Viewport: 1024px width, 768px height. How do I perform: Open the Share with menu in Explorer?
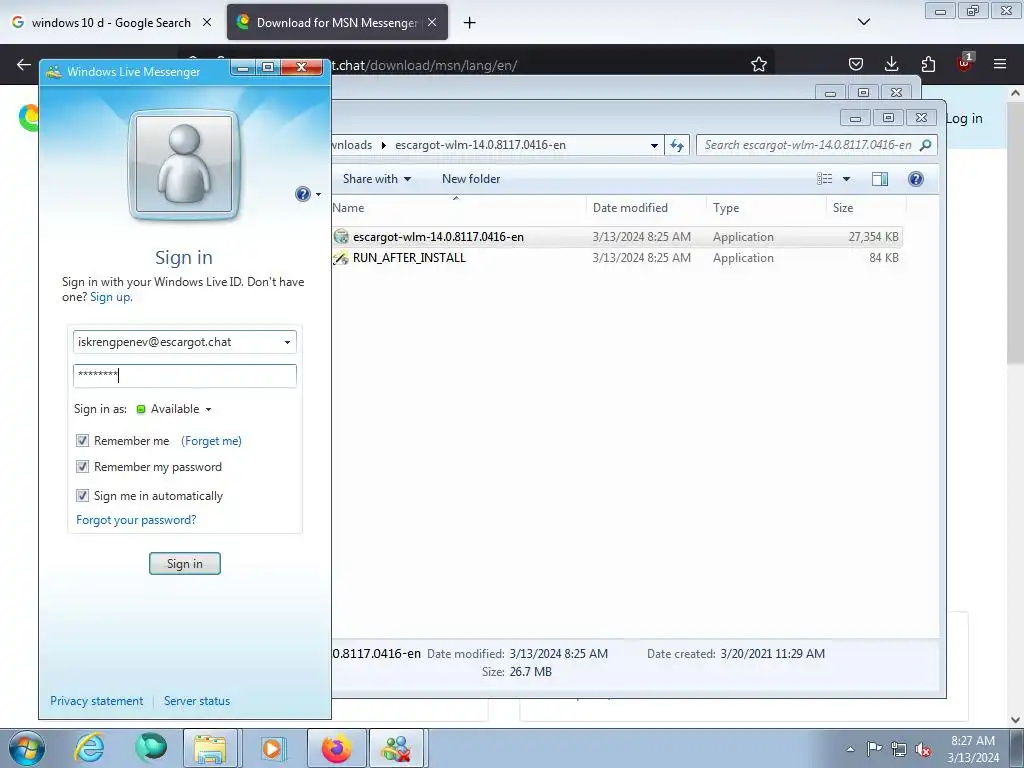tap(377, 179)
